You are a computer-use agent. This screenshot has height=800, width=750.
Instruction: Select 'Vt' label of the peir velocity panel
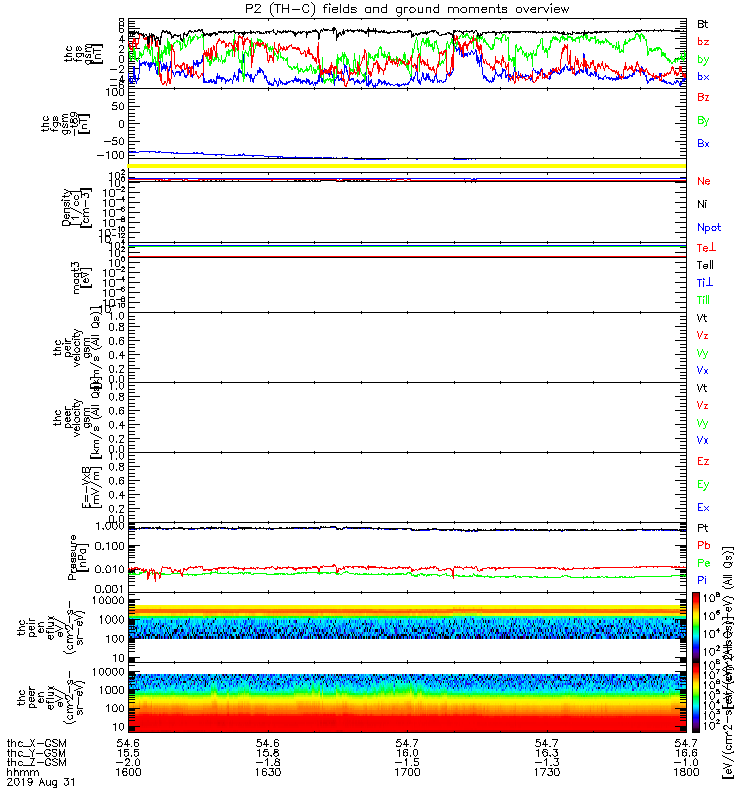pos(702,318)
